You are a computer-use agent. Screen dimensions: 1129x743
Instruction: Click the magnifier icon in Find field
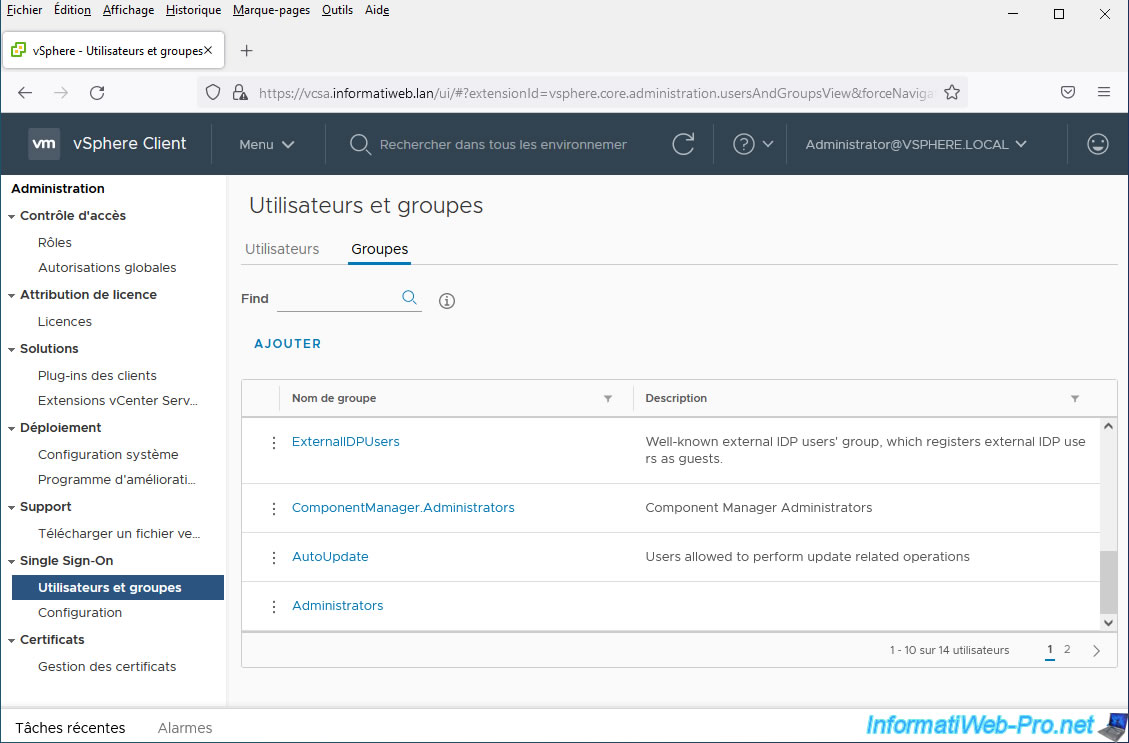[x=409, y=298]
